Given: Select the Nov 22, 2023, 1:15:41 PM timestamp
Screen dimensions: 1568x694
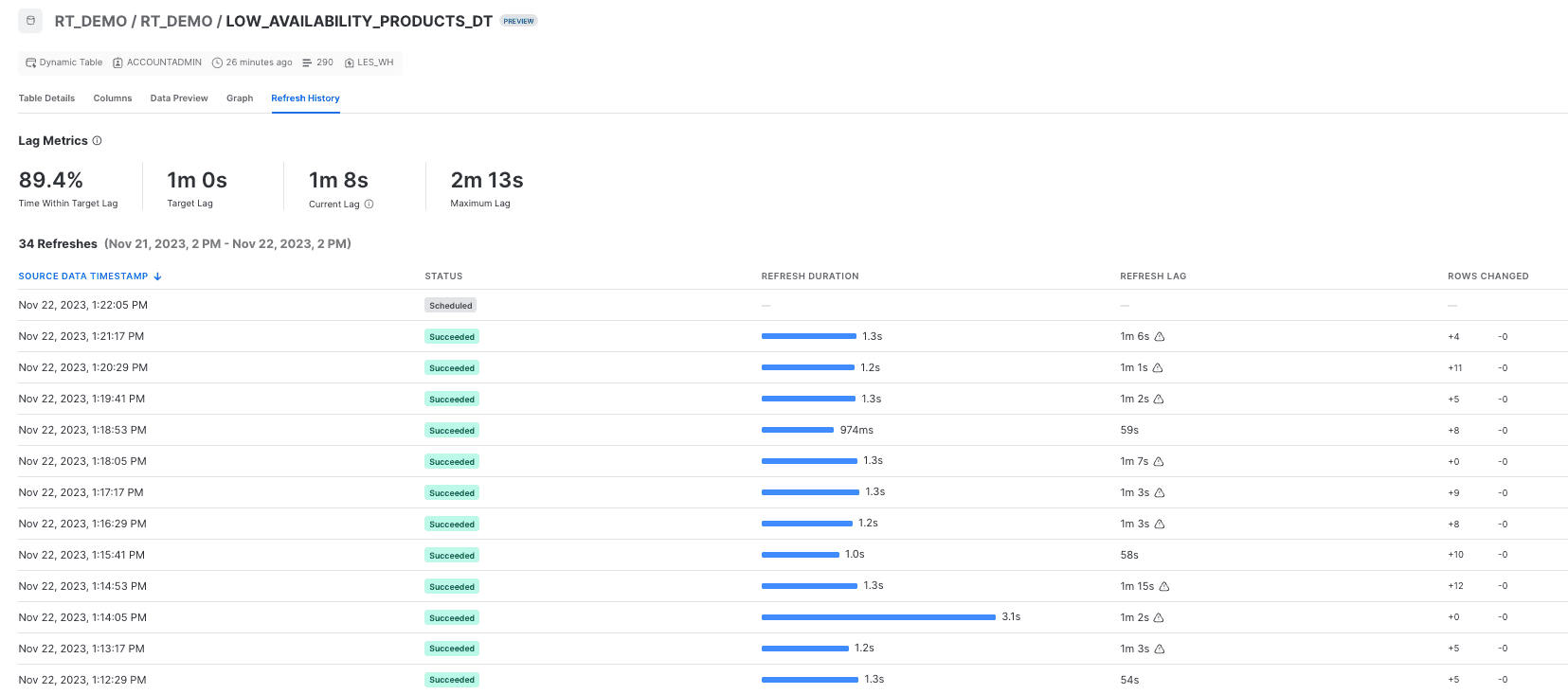Looking at the screenshot, I should (x=81, y=555).
